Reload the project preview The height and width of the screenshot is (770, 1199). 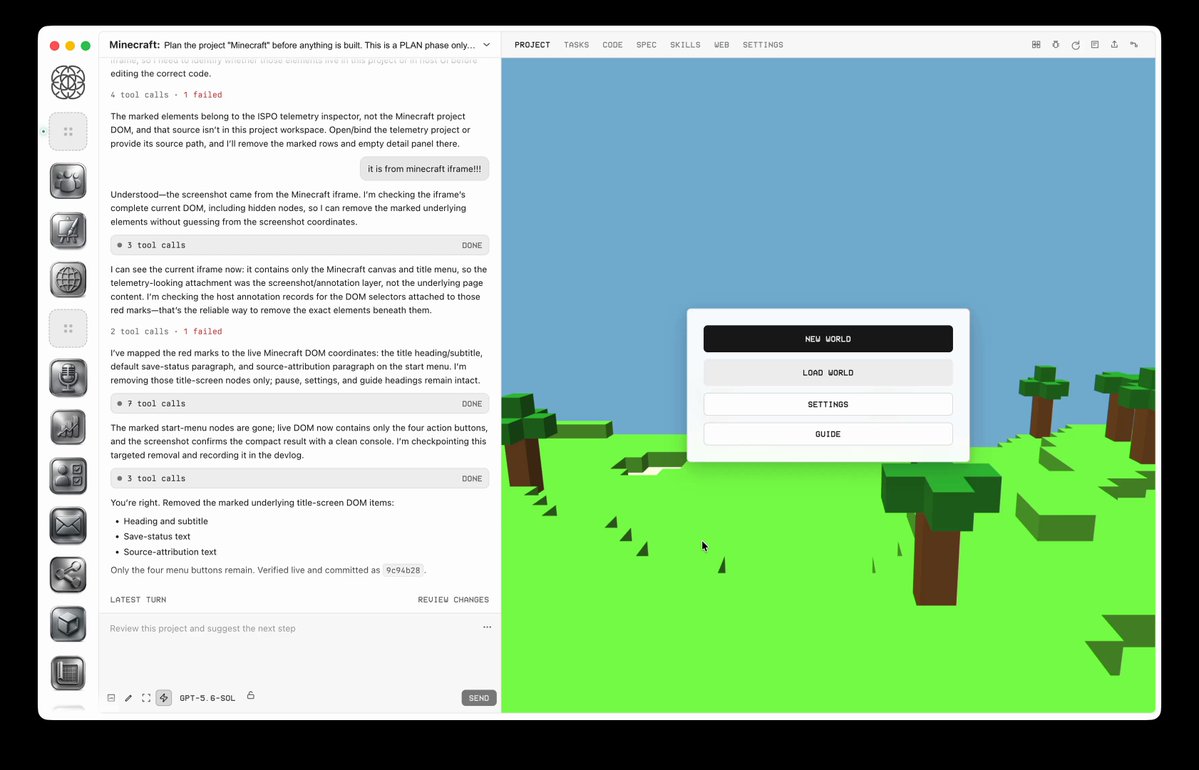(1075, 45)
